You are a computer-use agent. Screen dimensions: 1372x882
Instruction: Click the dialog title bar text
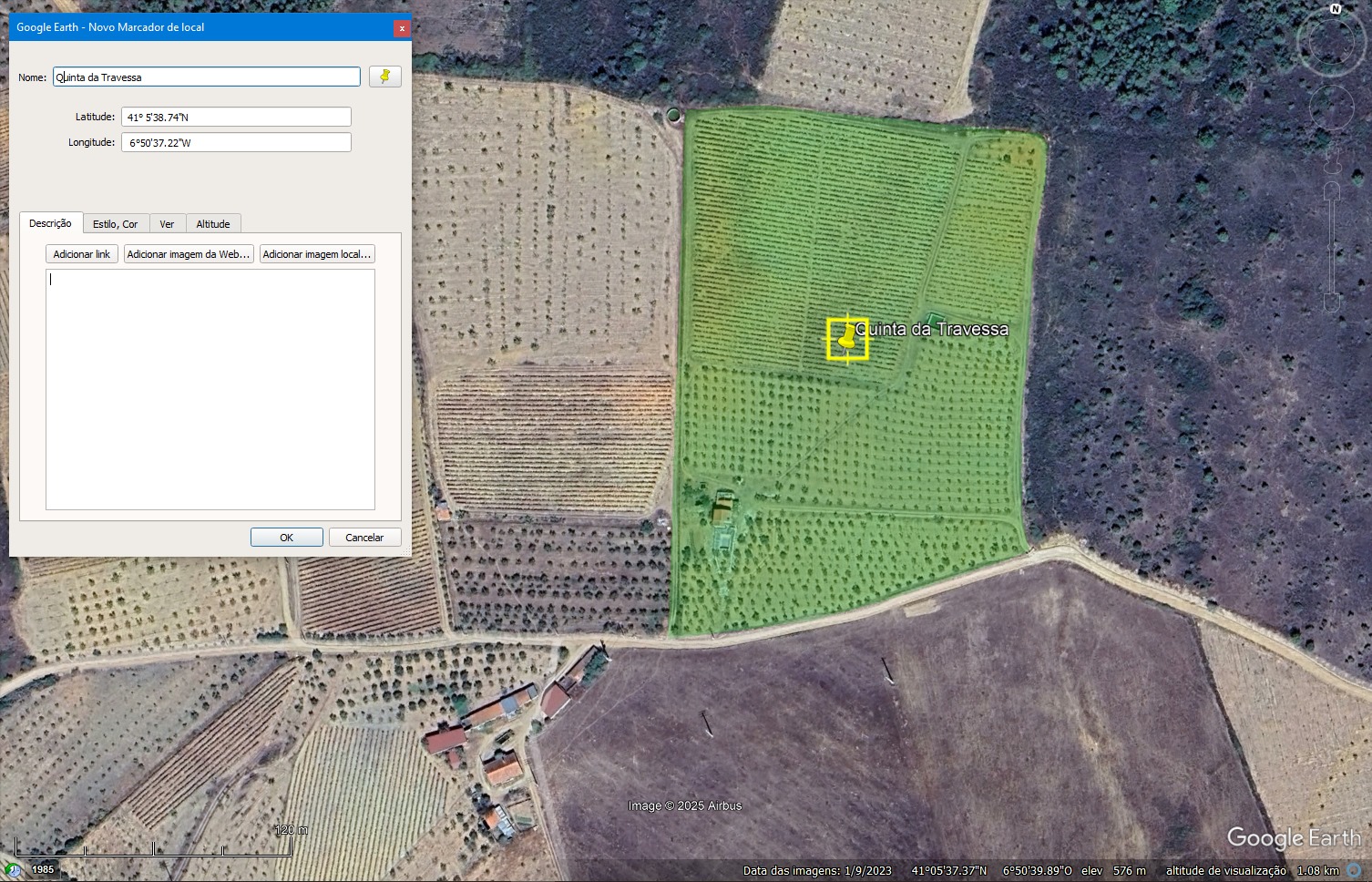pos(110,27)
